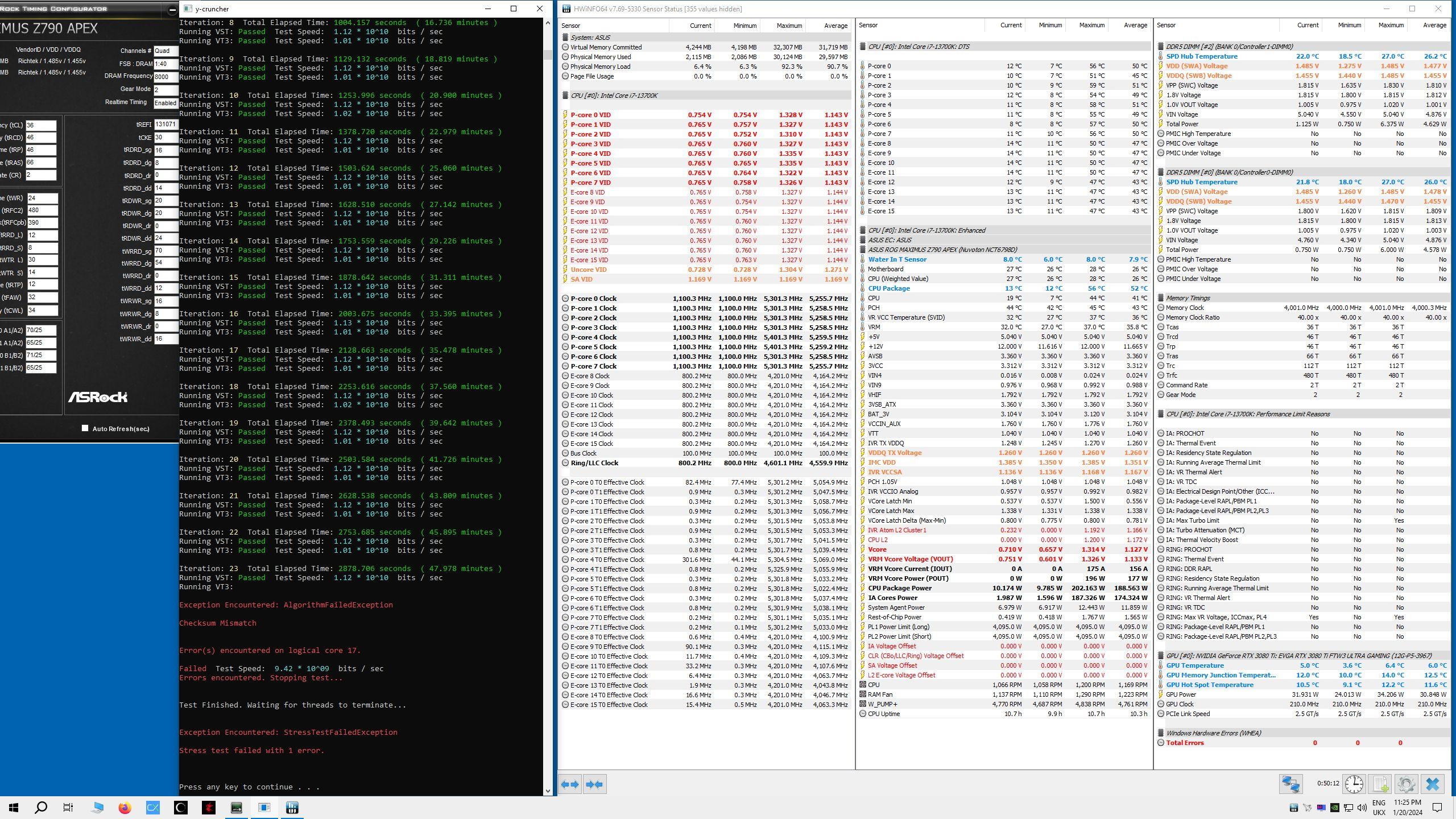This screenshot has height=819, width=1456.
Task: Switch to HWiNFO taskbar button
Action: (292, 808)
